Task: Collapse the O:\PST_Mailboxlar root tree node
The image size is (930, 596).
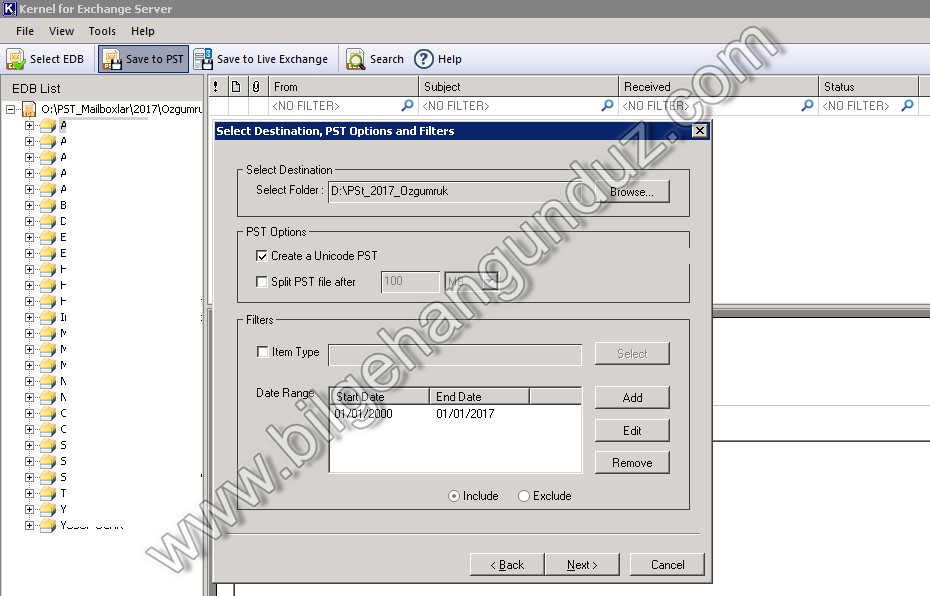Action: coord(12,109)
